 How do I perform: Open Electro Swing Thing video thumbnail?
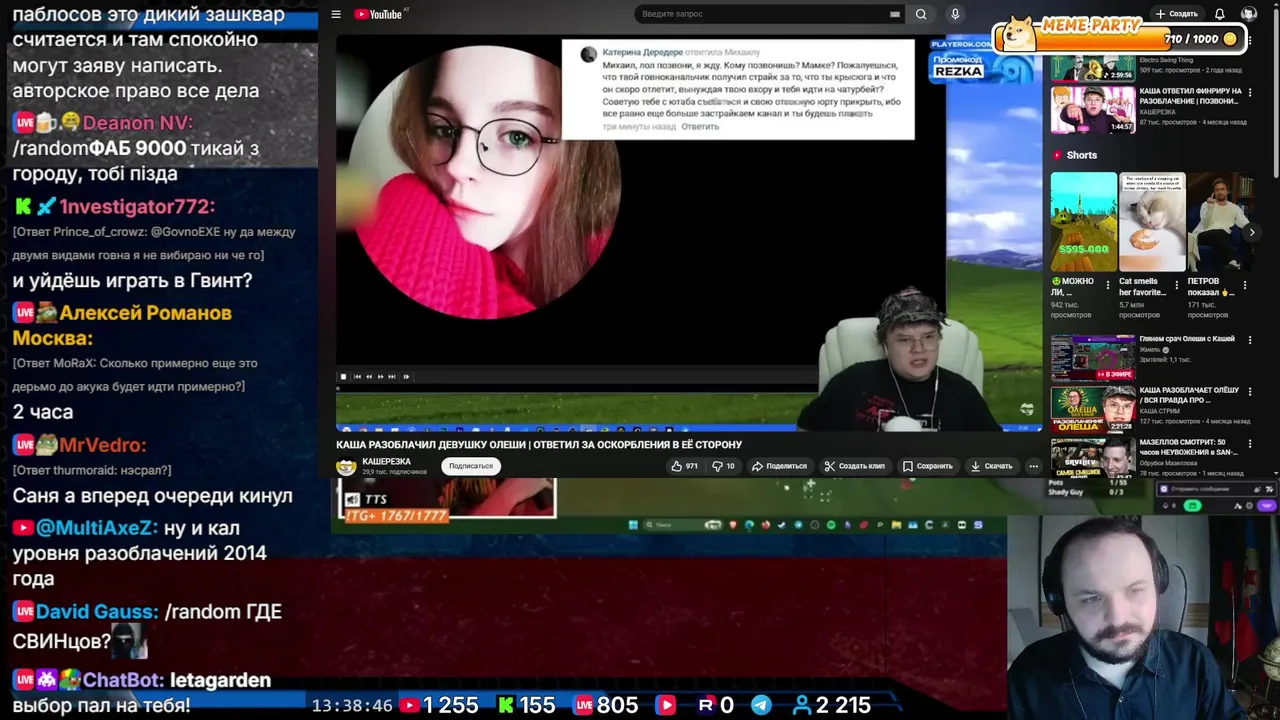1093,66
